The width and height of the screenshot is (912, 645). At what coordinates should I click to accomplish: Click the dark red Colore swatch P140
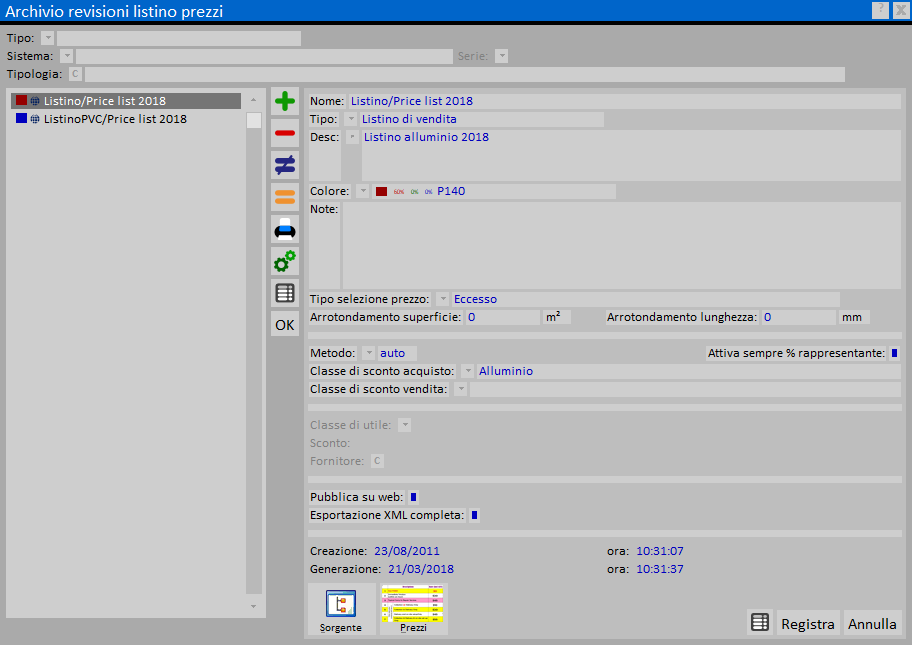pyautogui.click(x=382, y=191)
